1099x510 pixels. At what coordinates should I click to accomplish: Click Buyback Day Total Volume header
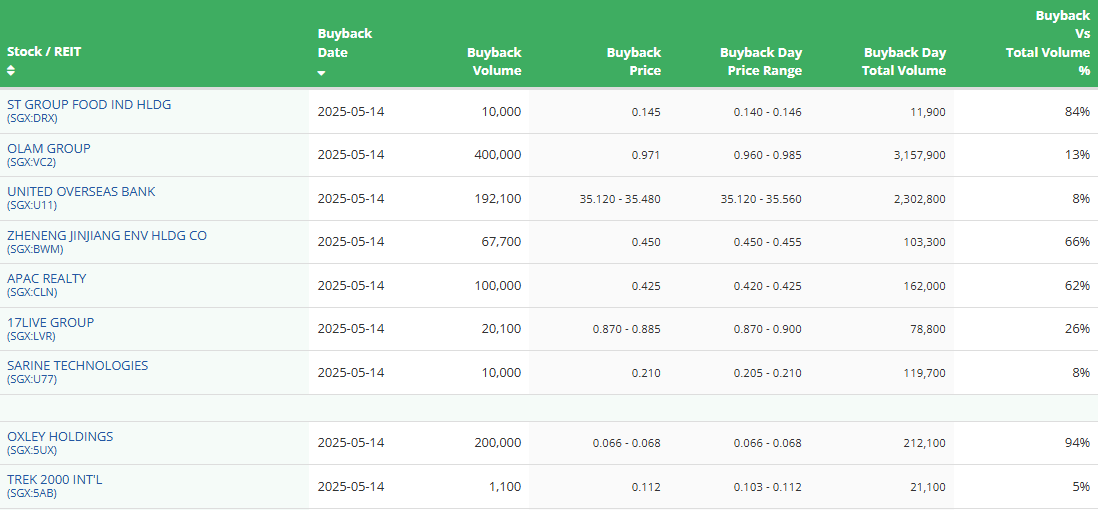905,62
